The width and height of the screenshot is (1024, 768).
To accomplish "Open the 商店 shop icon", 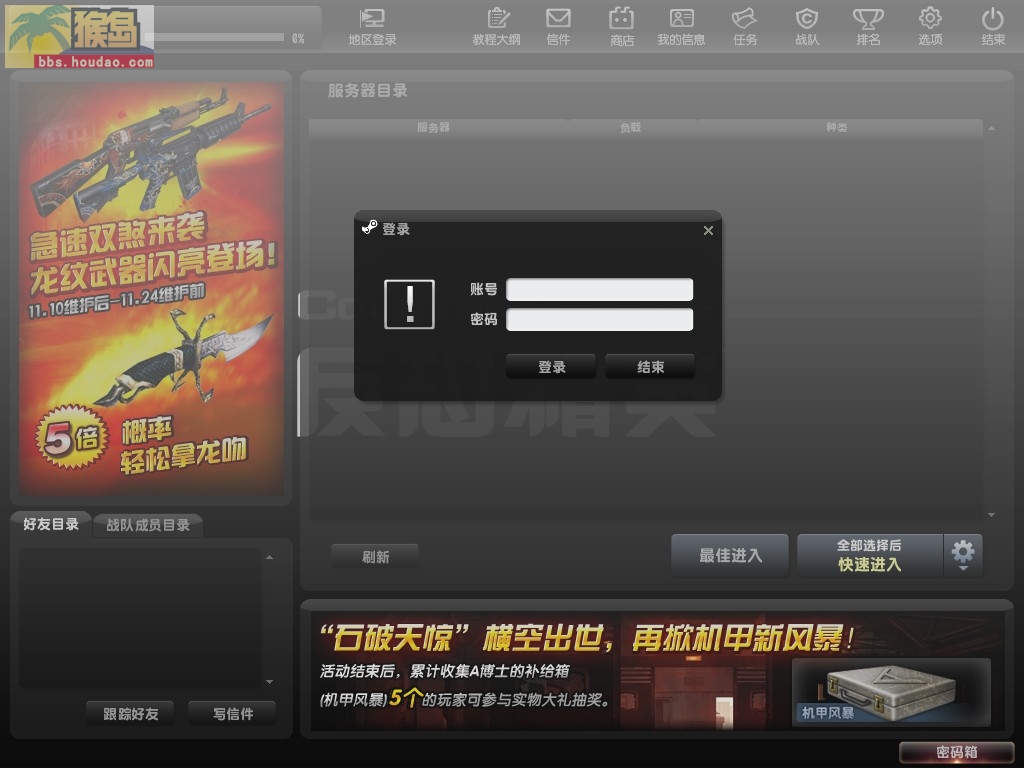I will [x=622, y=27].
